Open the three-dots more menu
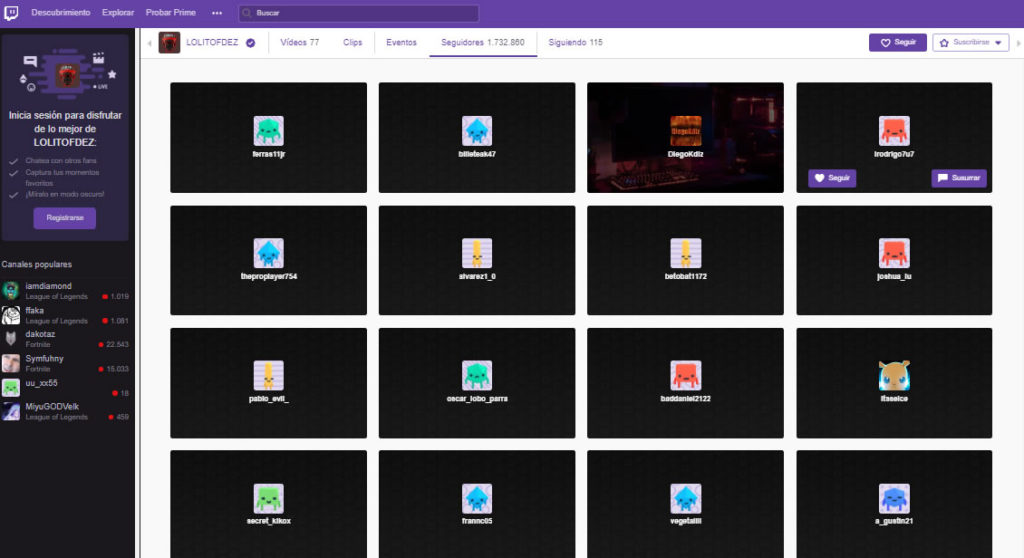 coord(216,13)
